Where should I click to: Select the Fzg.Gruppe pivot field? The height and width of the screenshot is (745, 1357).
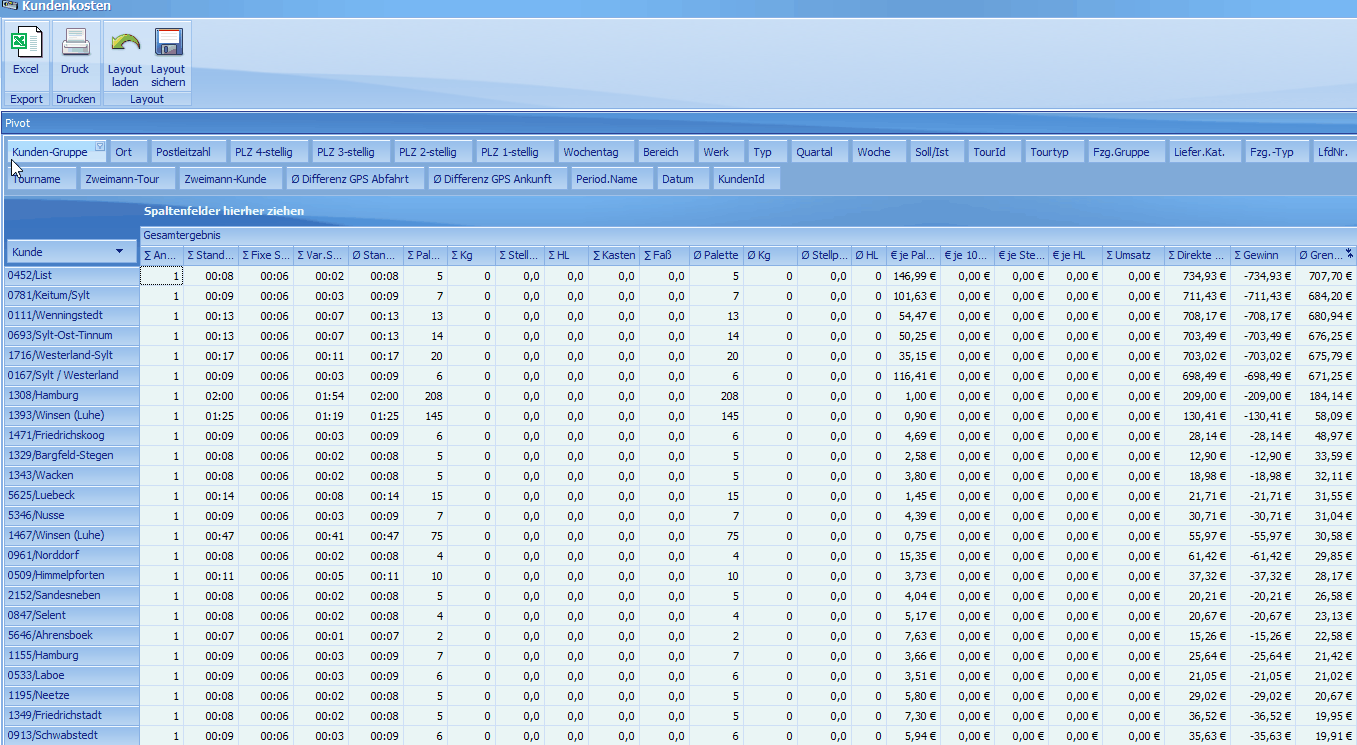pos(1125,152)
